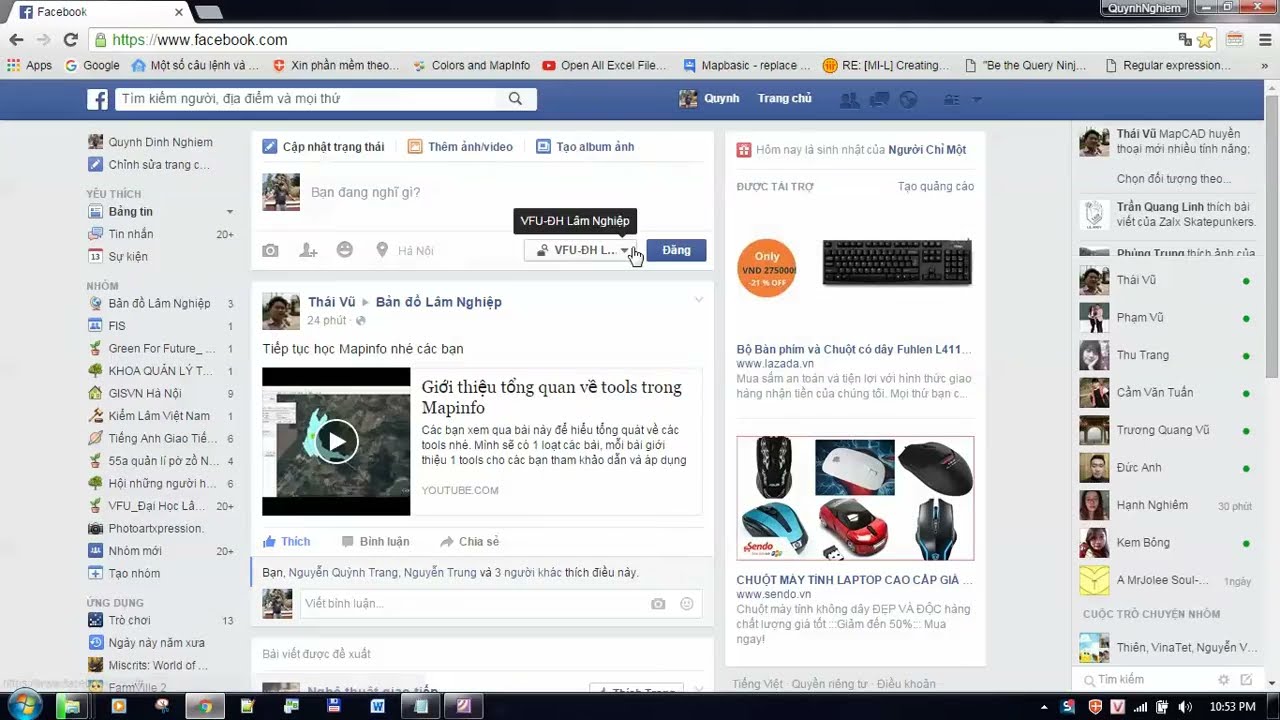This screenshot has height=720, width=1280.
Task: Click the search magnifier icon in Facebook header
Action: [x=515, y=99]
